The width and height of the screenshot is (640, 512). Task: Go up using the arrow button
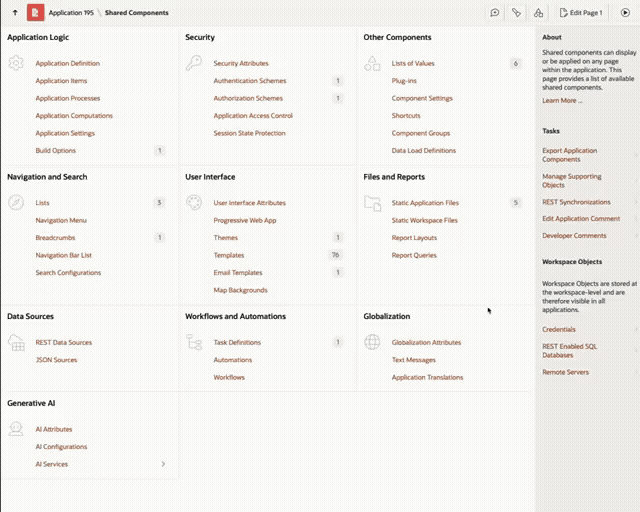click(x=15, y=13)
